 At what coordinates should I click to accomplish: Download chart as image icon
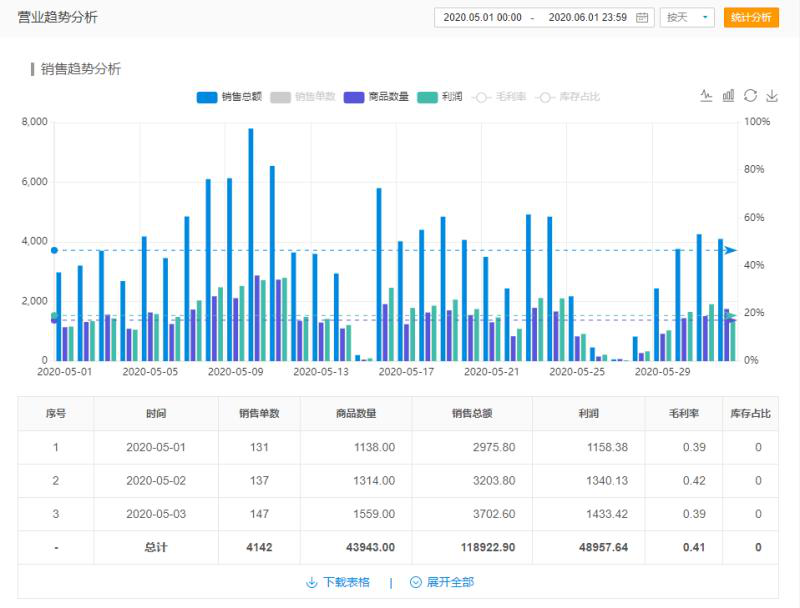click(x=772, y=95)
